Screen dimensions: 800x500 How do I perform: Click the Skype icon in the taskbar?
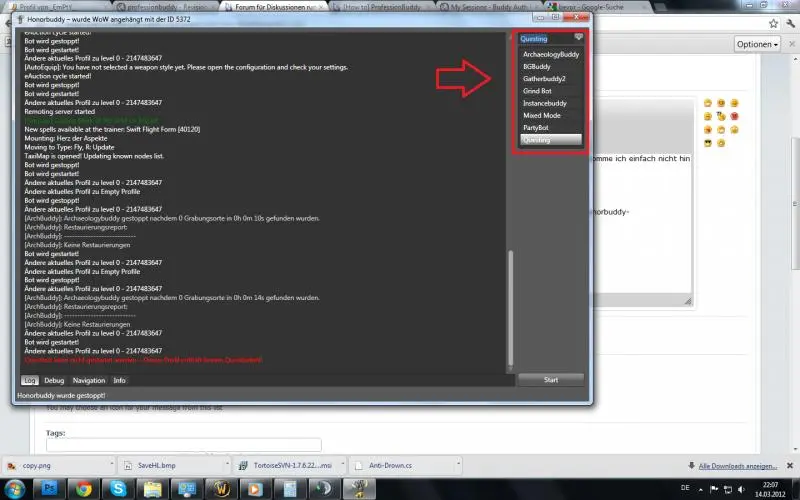point(119,488)
